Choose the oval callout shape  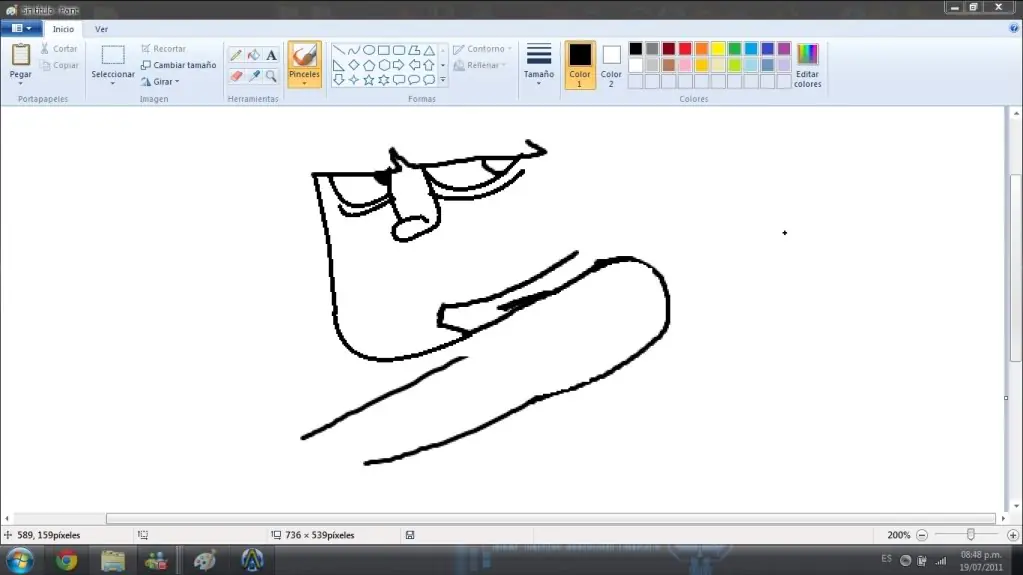[x=414, y=80]
